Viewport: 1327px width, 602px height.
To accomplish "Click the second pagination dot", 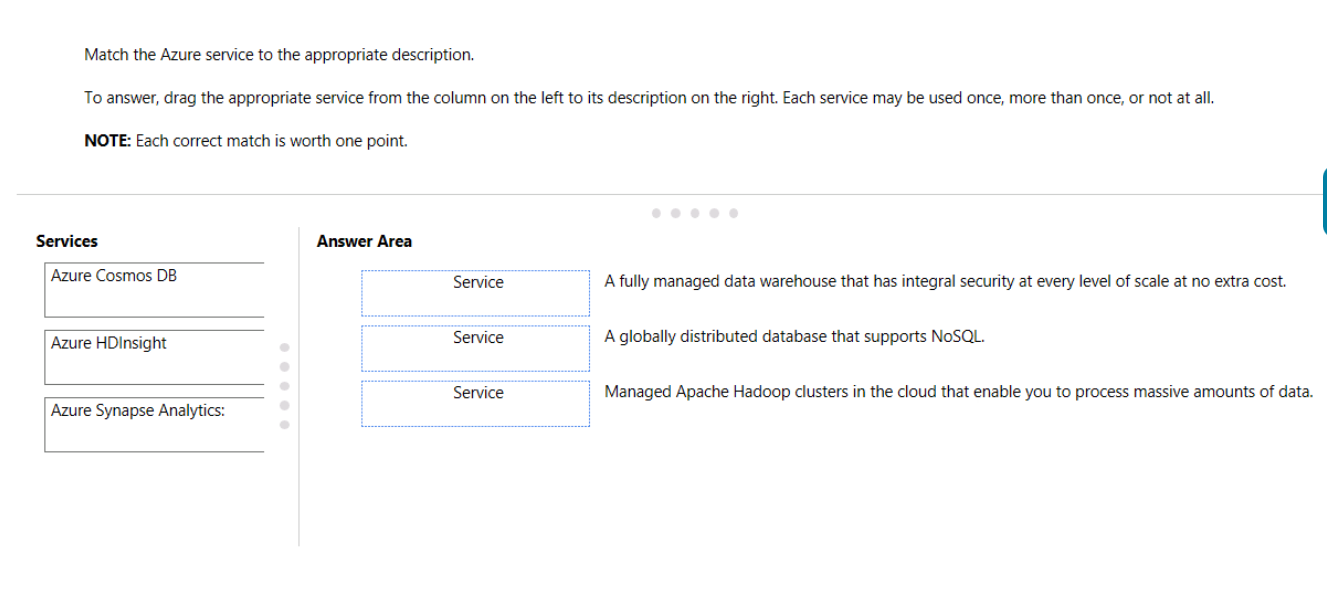I will (x=674, y=212).
